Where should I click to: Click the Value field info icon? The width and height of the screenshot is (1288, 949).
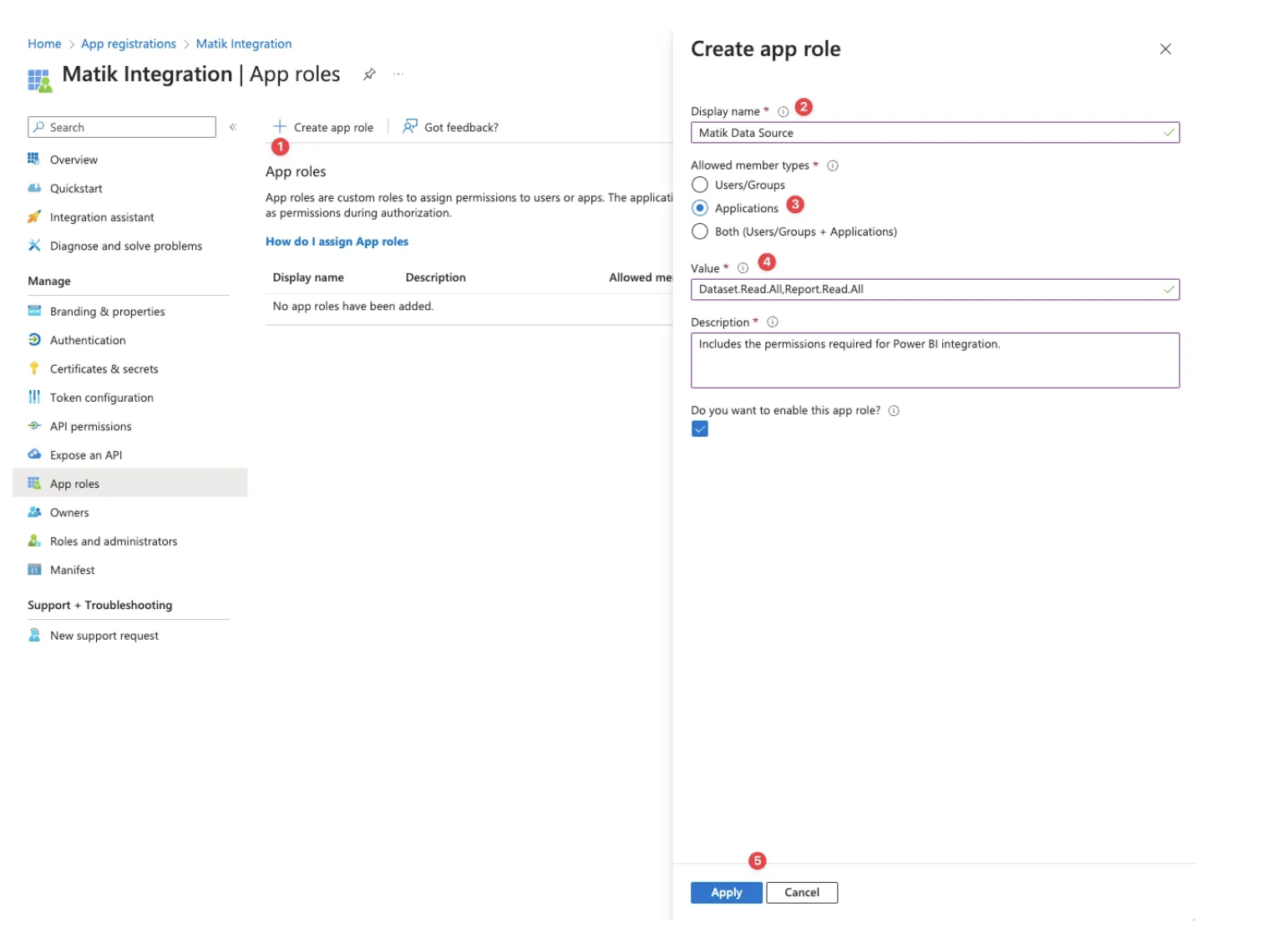[x=743, y=268]
